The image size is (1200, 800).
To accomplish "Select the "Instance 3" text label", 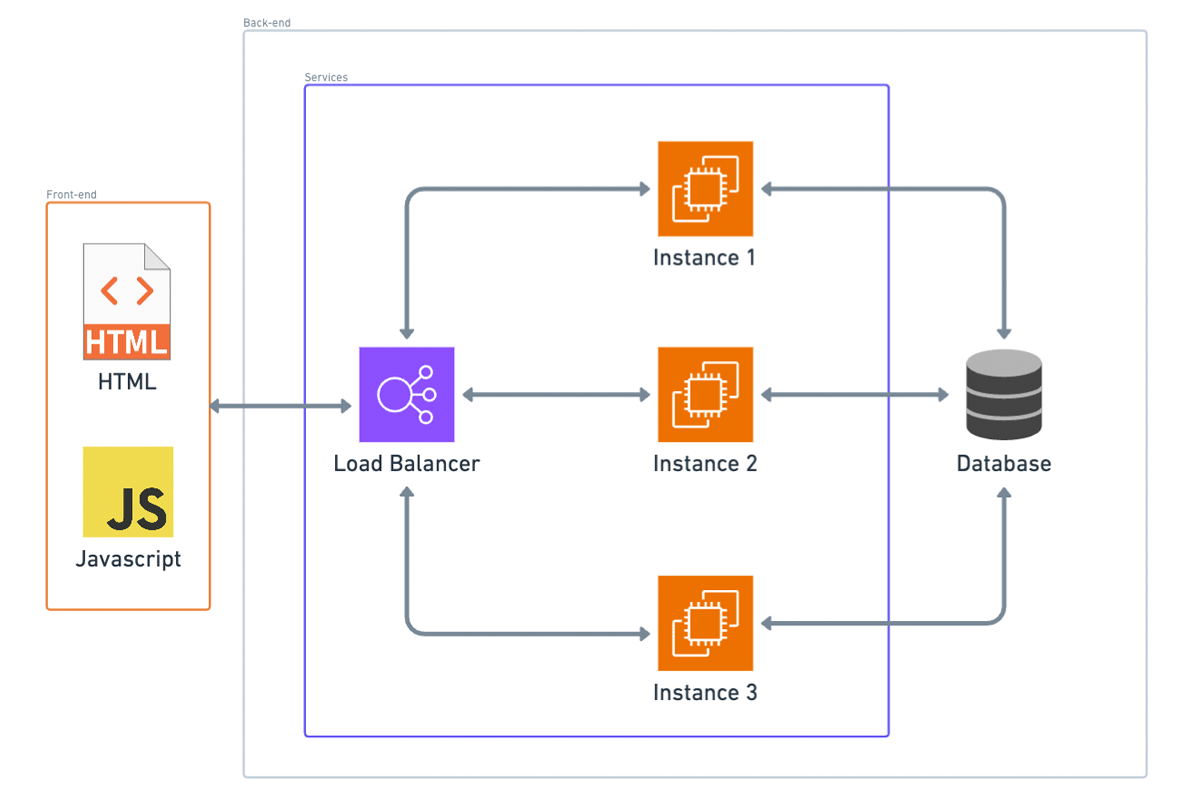I will tap(704, 692).
